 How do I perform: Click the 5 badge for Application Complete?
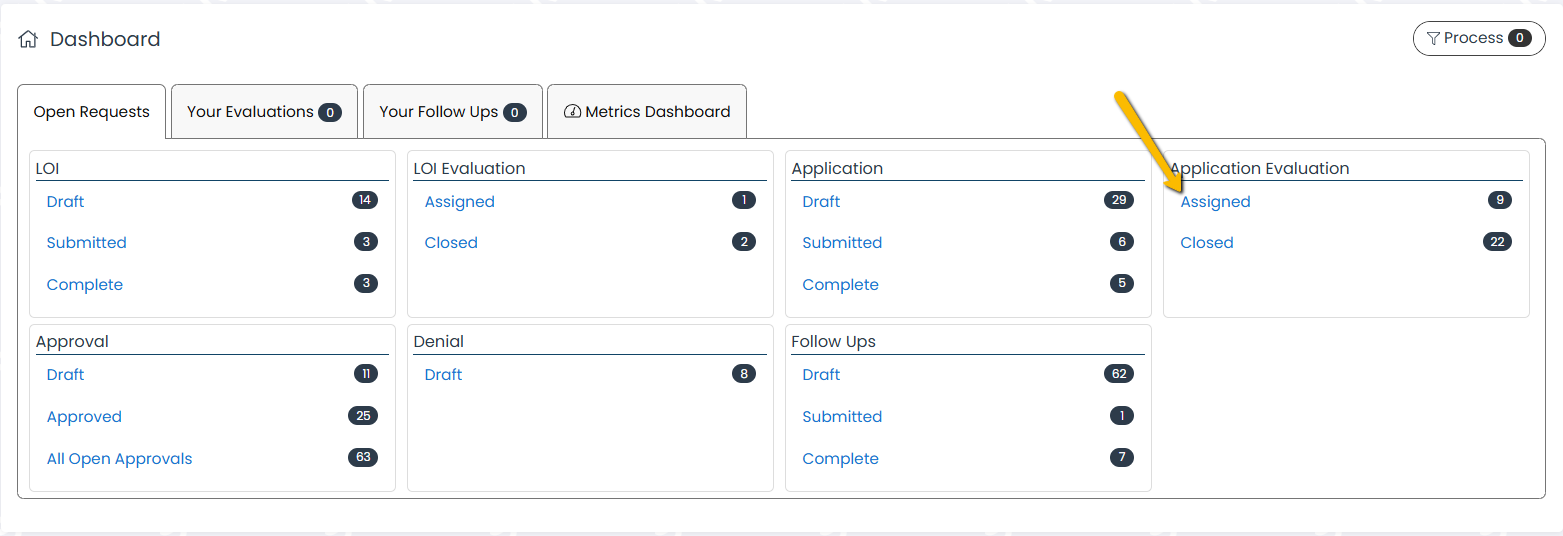click(1122, 283)
